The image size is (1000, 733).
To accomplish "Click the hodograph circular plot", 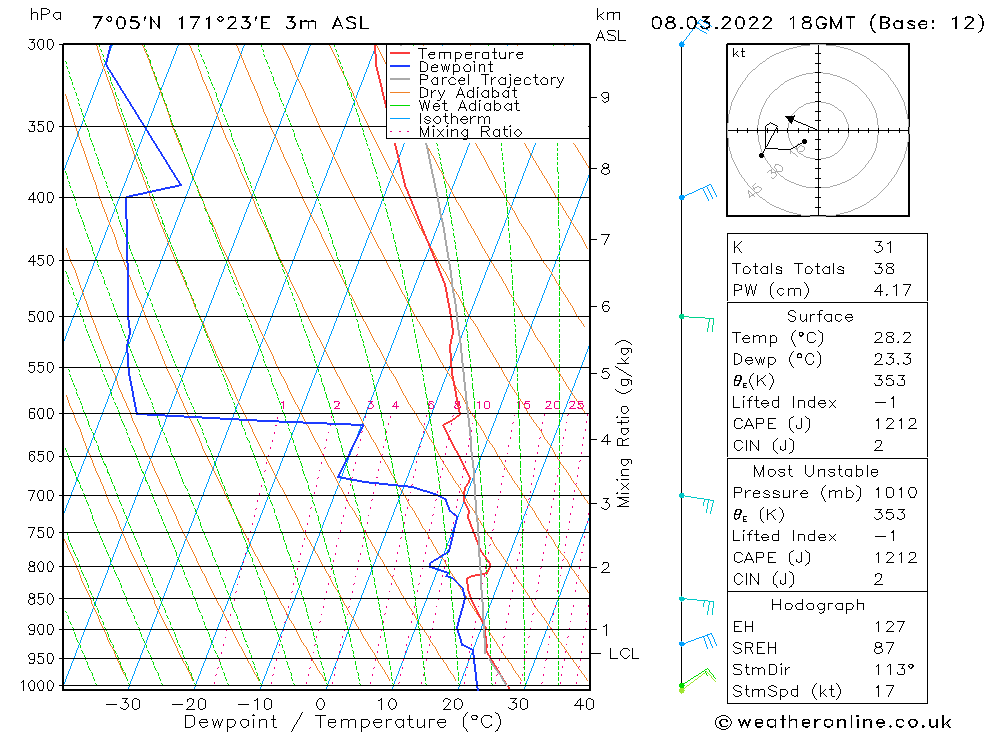I will click(x=818, y=130).
